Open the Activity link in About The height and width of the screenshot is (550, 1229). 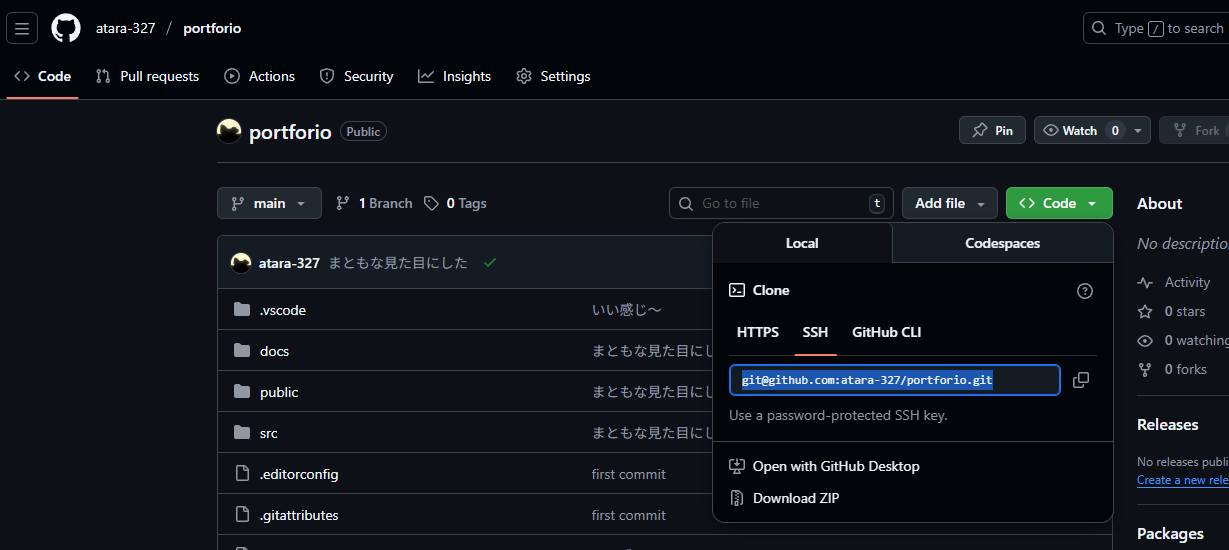1175,283
